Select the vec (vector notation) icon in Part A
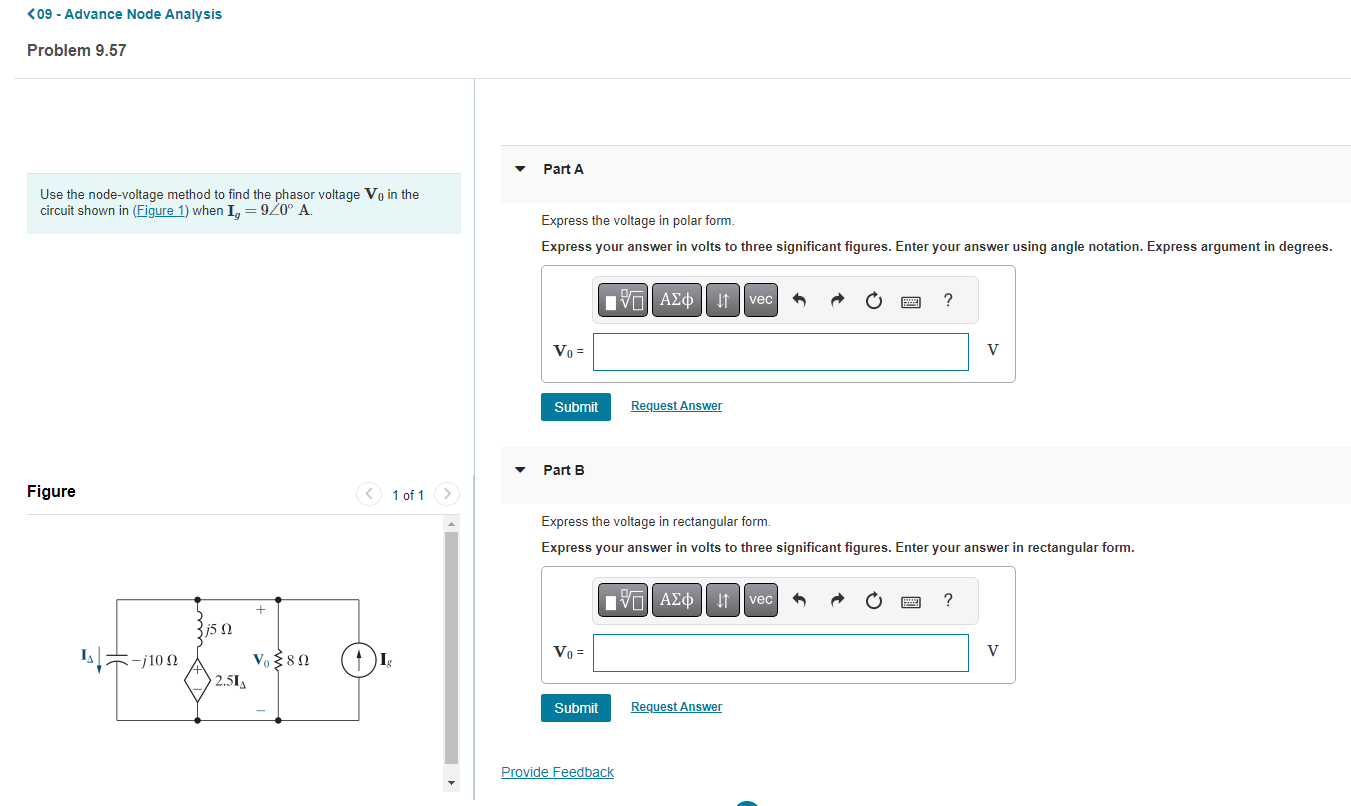Image resolution: width=1351 pixels, height=806 pixels. pyautogui.click(x=760, y=299)
